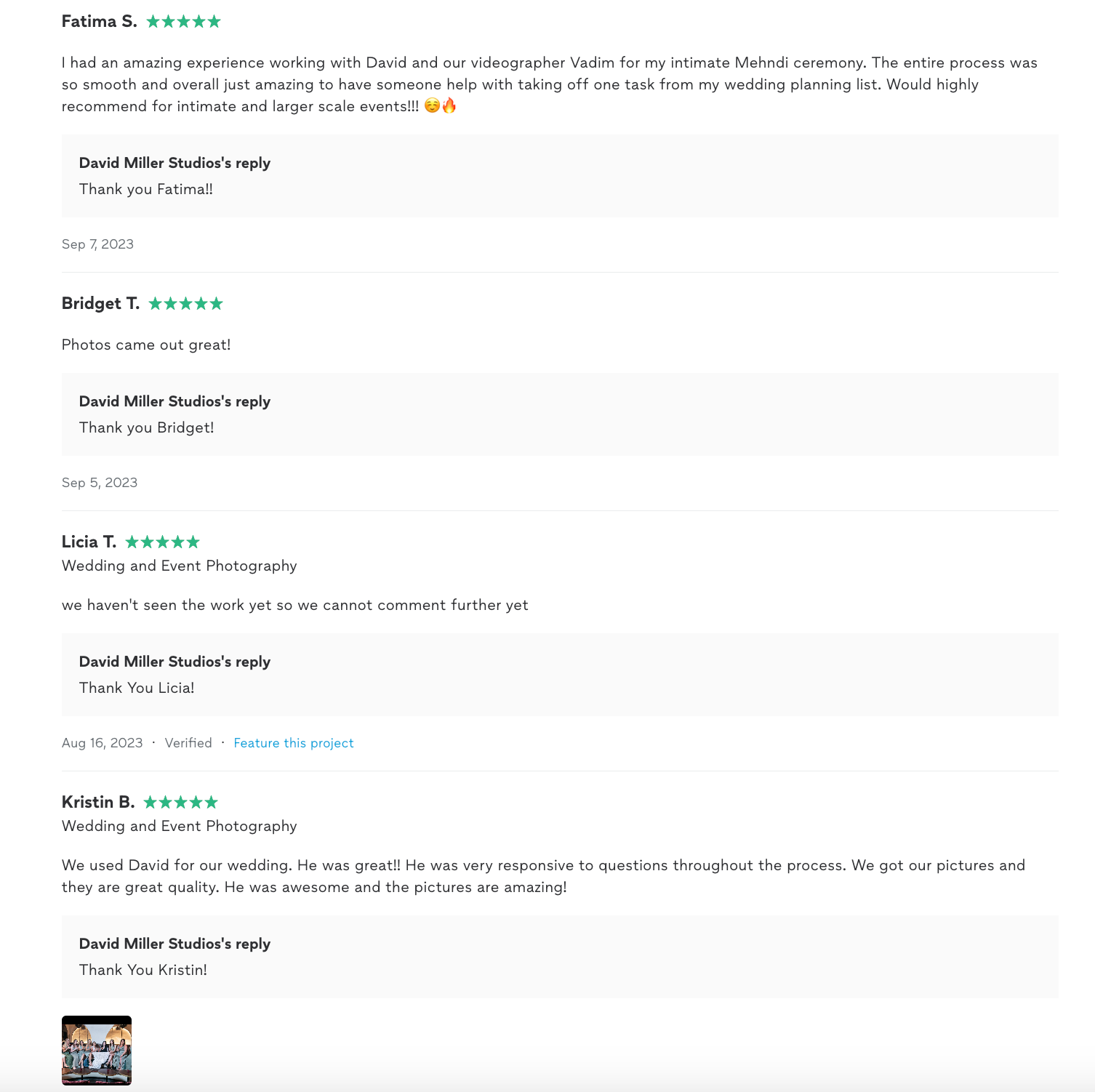The width and height of the screenshot is (1095, 1092).
Task: Click the "Thank You Licia!" reply text
Action: point(137,688)
